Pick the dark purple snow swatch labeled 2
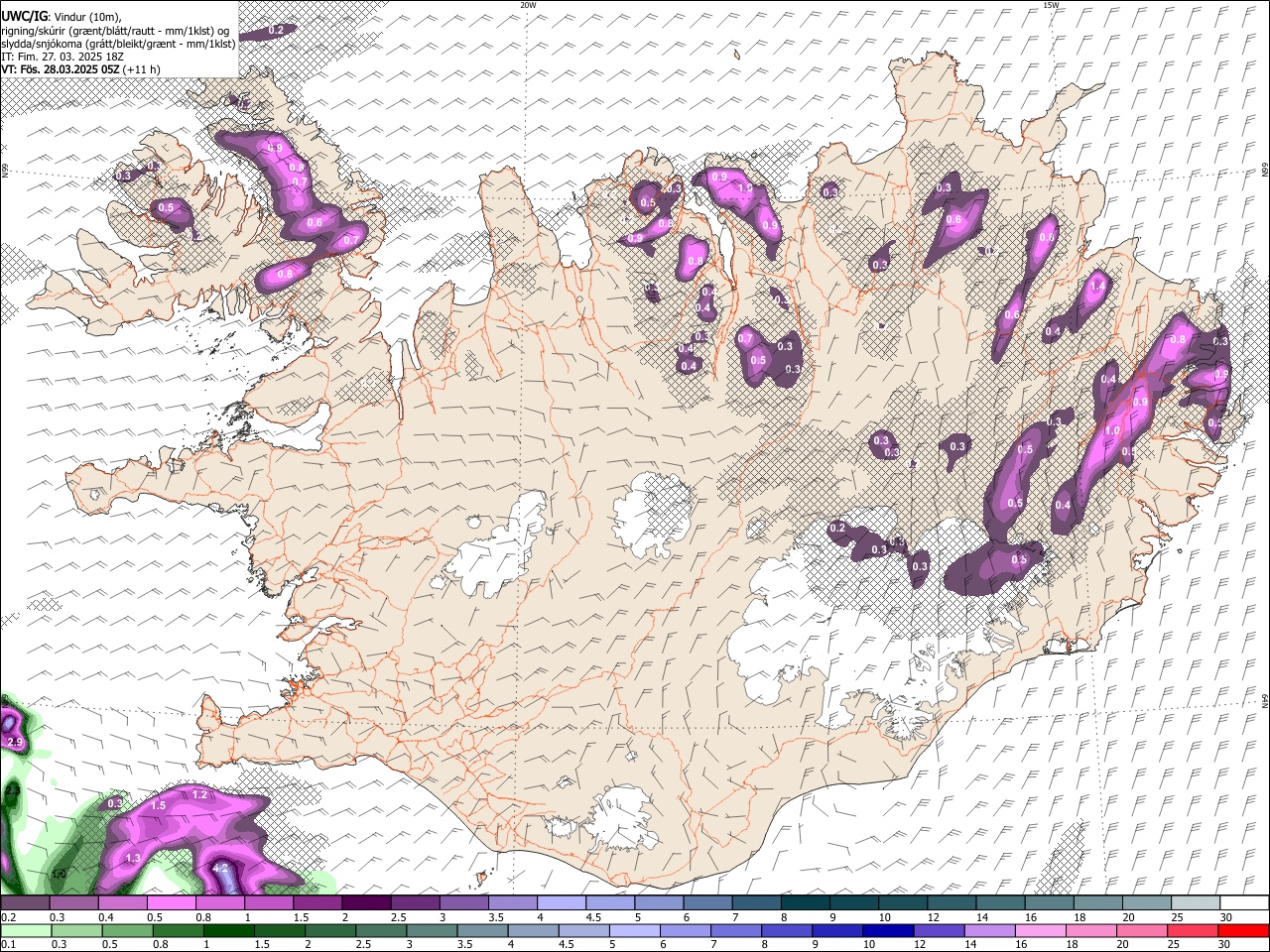This screenshot has width=1270, height=952. [366, 903]
